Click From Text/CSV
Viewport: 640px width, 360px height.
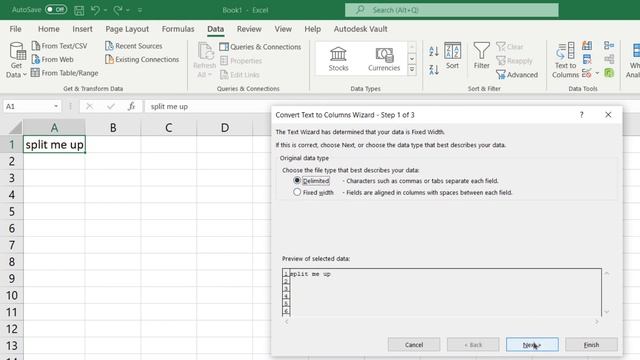pyautogui.click(x=59, y=46)
